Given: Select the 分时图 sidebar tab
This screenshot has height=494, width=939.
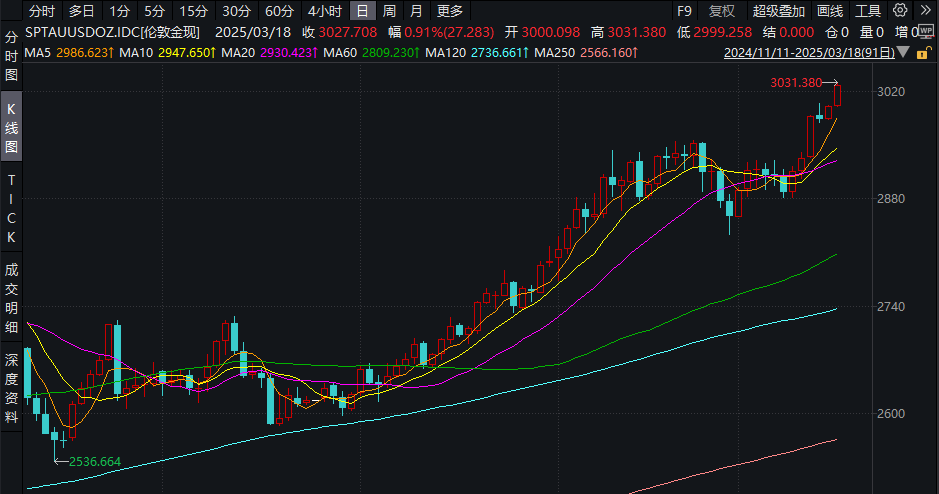Looking at the screenshot, I should point(12,55).
